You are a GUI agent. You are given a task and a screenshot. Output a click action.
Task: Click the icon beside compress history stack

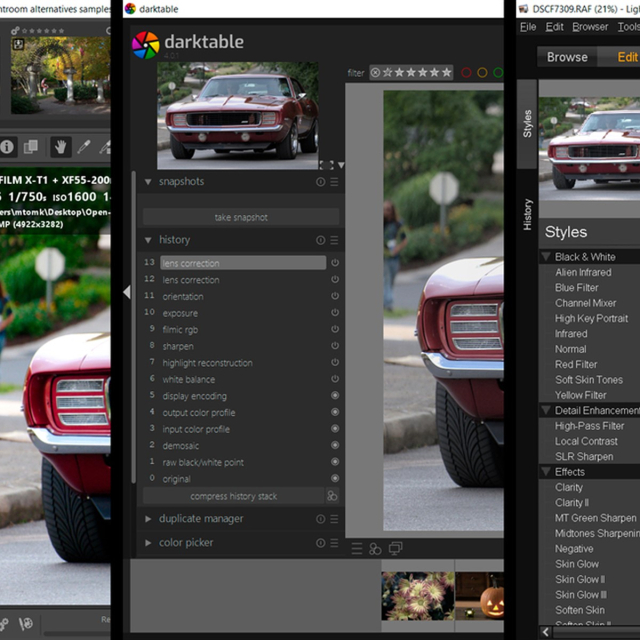tap(332, 496)
